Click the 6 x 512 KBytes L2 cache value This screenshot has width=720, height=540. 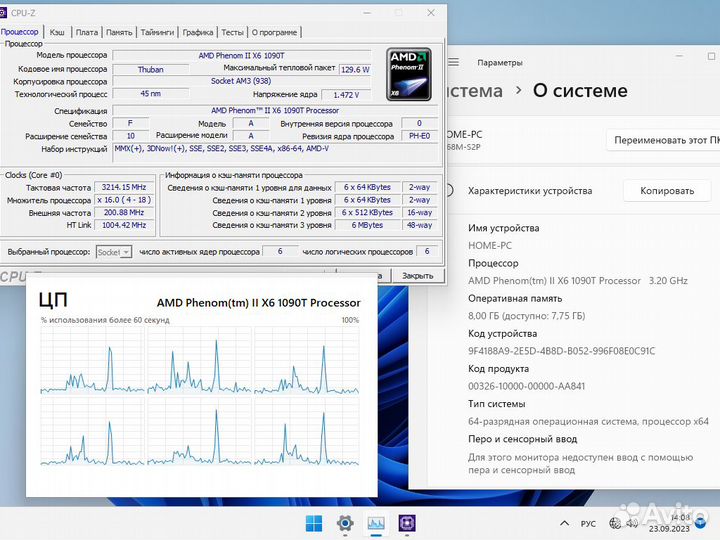pos(367,213)
